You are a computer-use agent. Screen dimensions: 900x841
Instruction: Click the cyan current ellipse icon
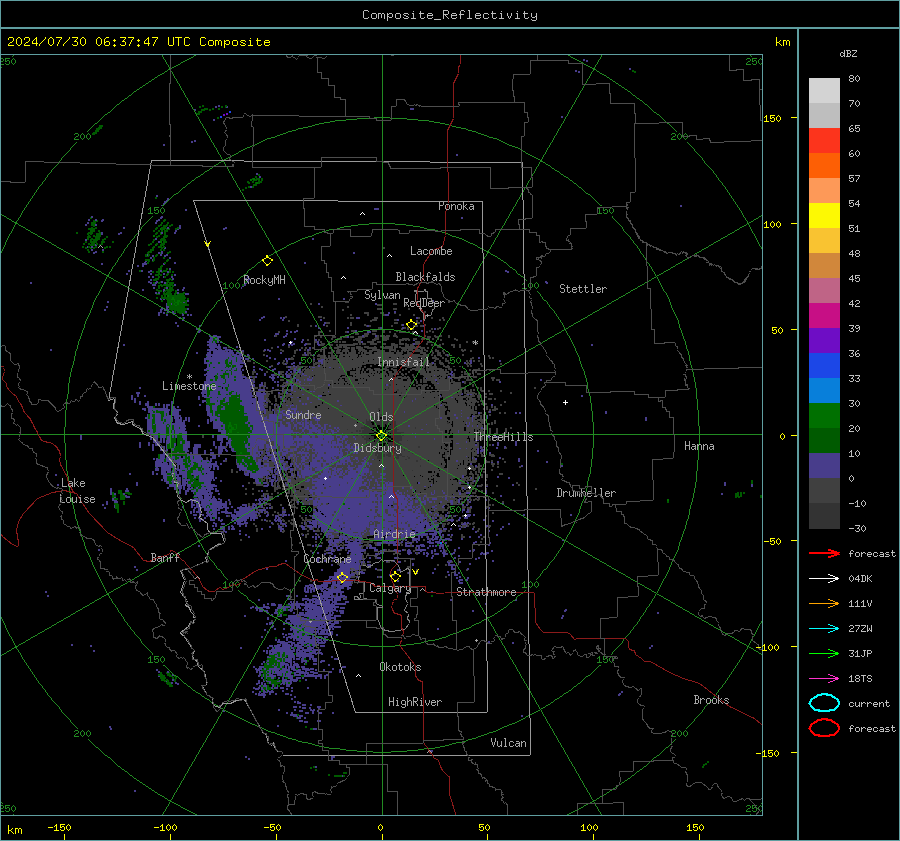click(x=824, y=703)
